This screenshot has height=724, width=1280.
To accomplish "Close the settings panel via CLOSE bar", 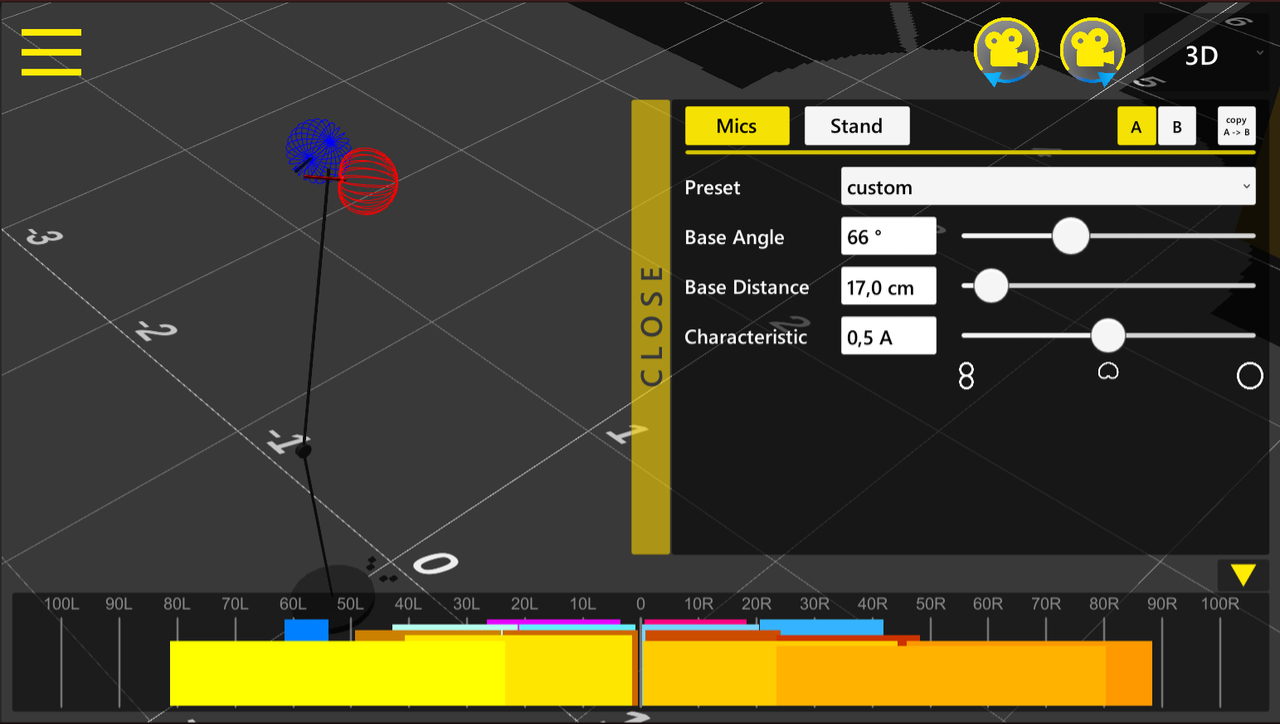I will (651, 327).
